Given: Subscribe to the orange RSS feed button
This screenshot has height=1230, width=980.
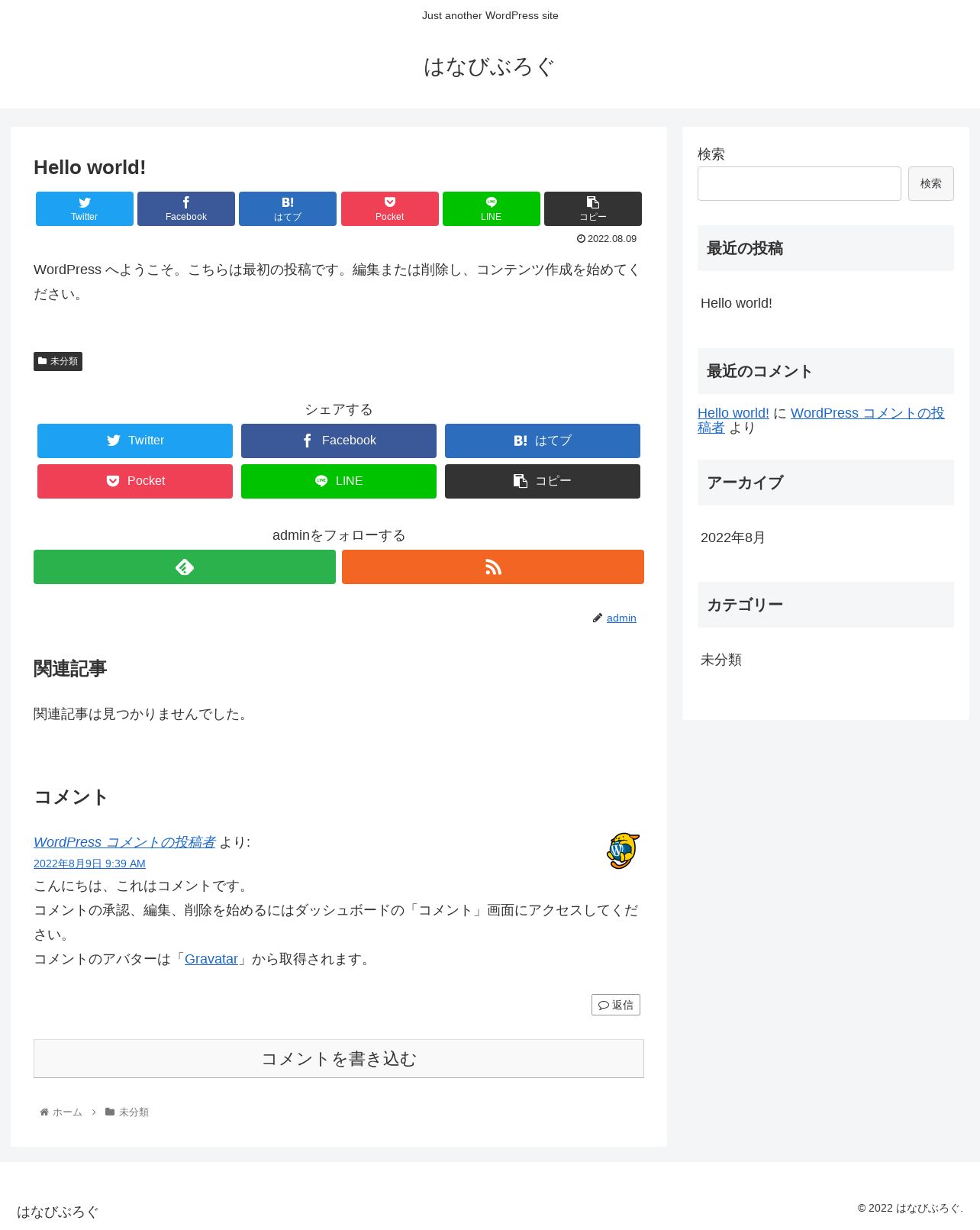Looking at the screenshot, I should [493, 567].
